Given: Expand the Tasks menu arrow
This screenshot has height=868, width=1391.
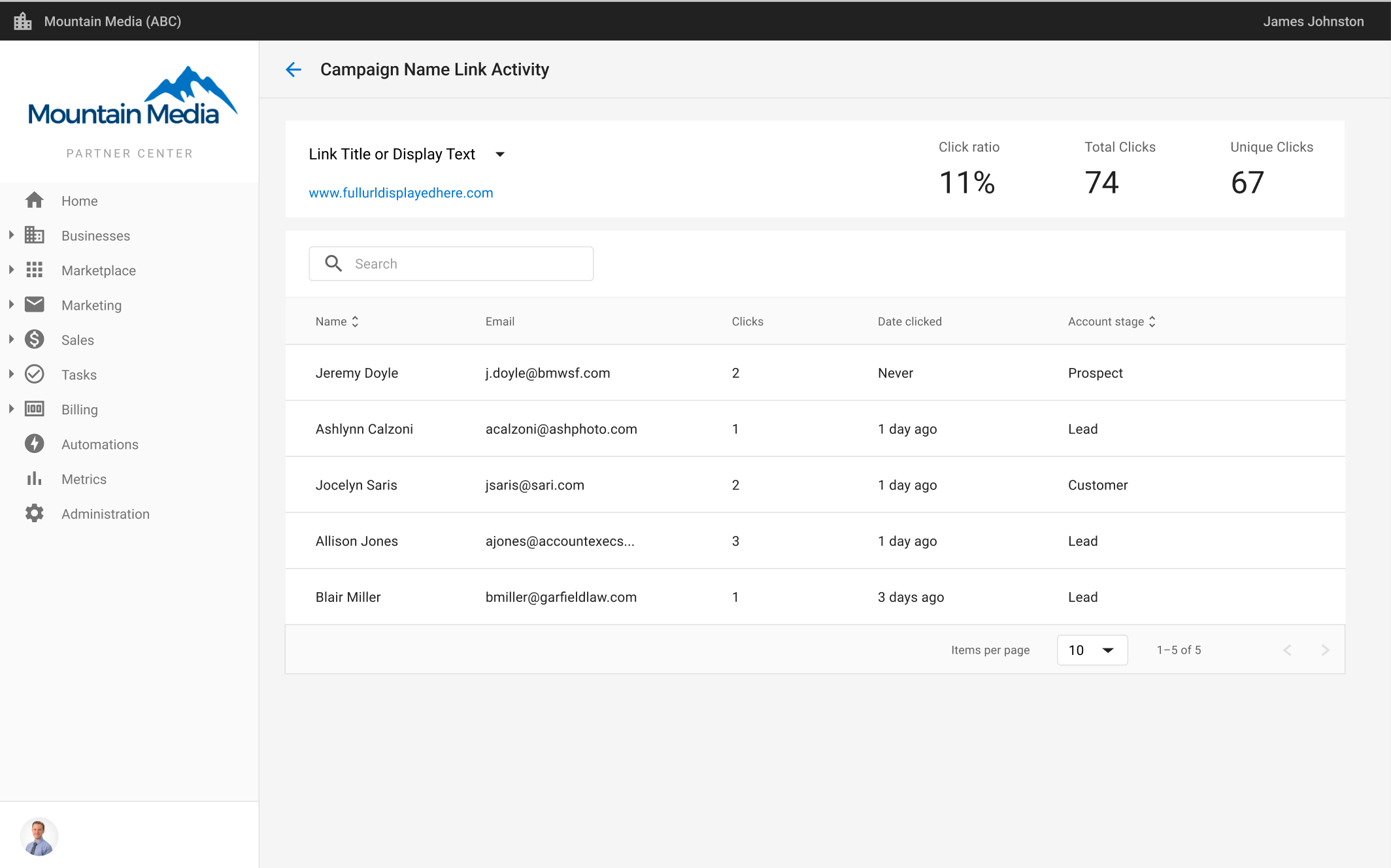Looking at the screenshot, I should [x=11, y=374].
